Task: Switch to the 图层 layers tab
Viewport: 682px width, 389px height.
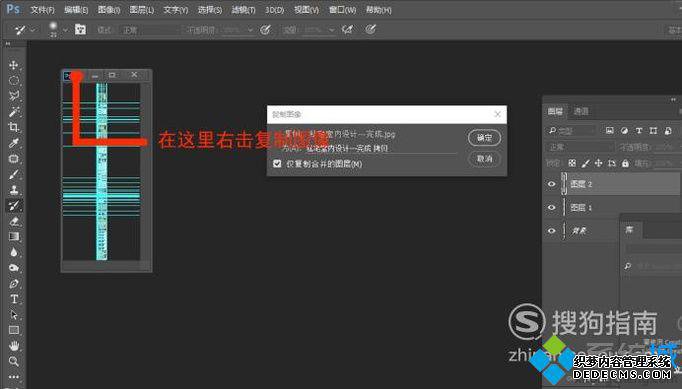Action: tap(555, 111)
